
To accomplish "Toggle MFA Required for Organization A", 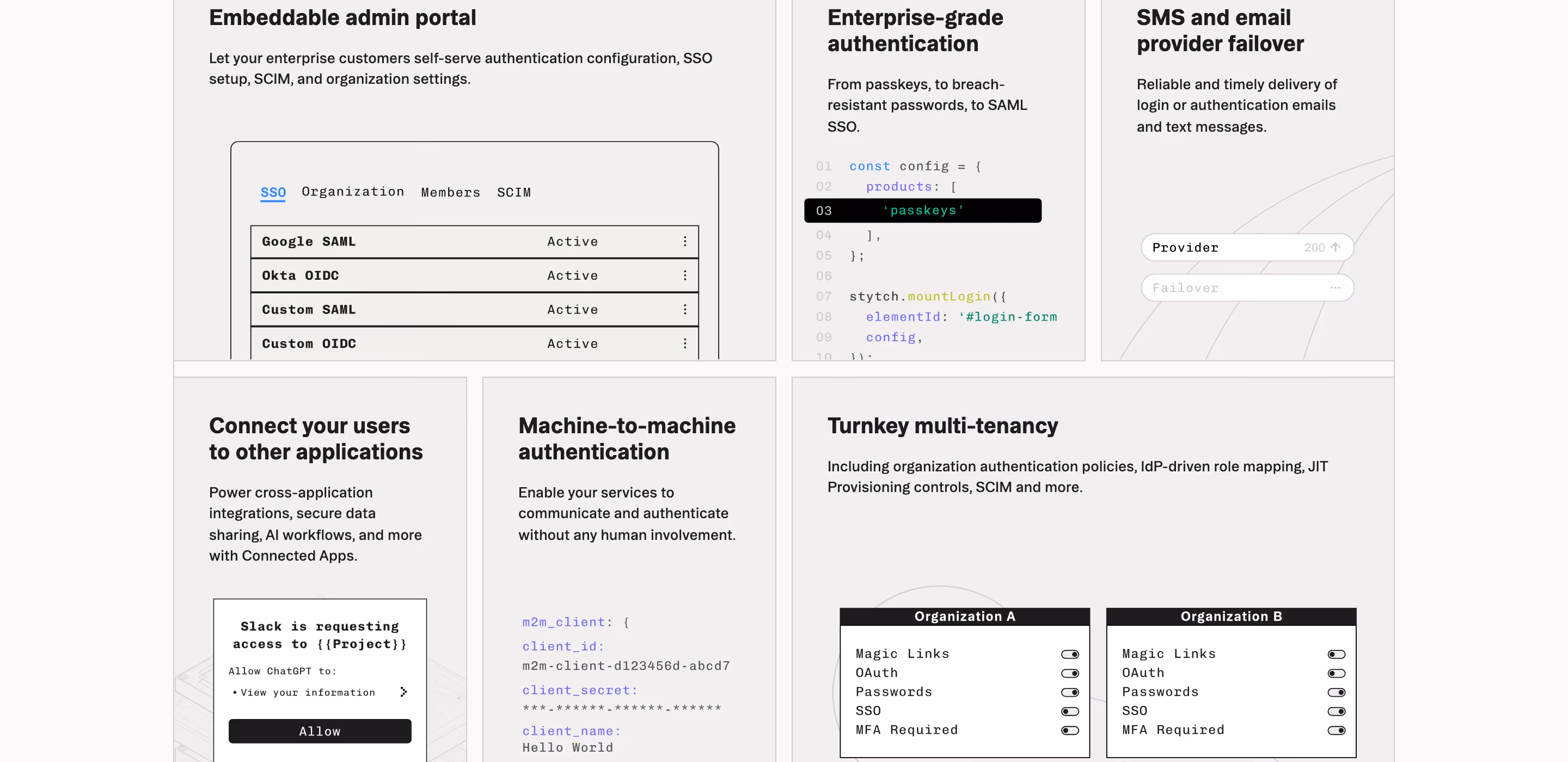I will click(x=1070, y=730).
